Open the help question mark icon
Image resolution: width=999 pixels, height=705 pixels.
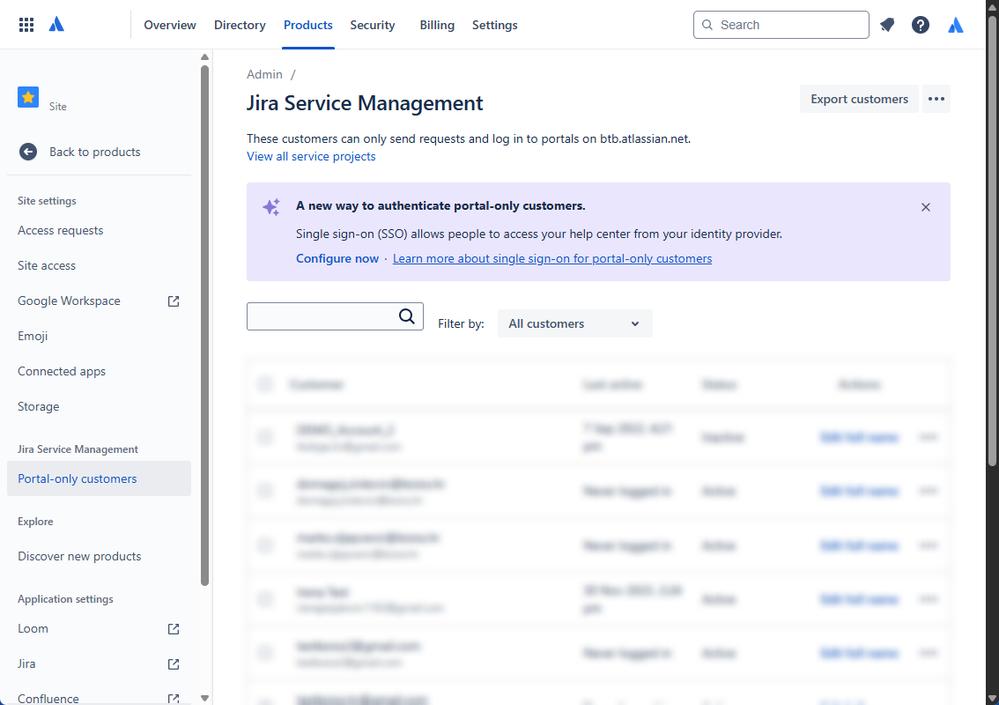click(x=920, y=25)
